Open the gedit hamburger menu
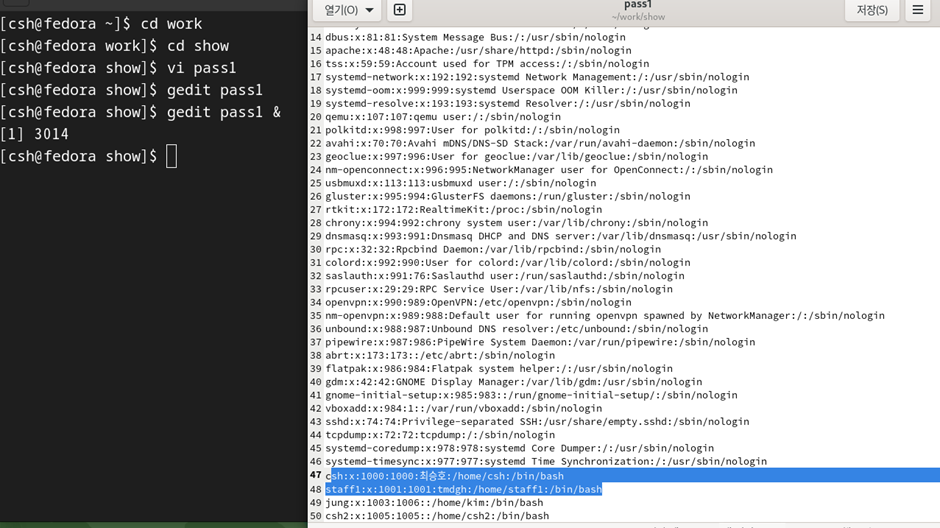 point(917,10)
